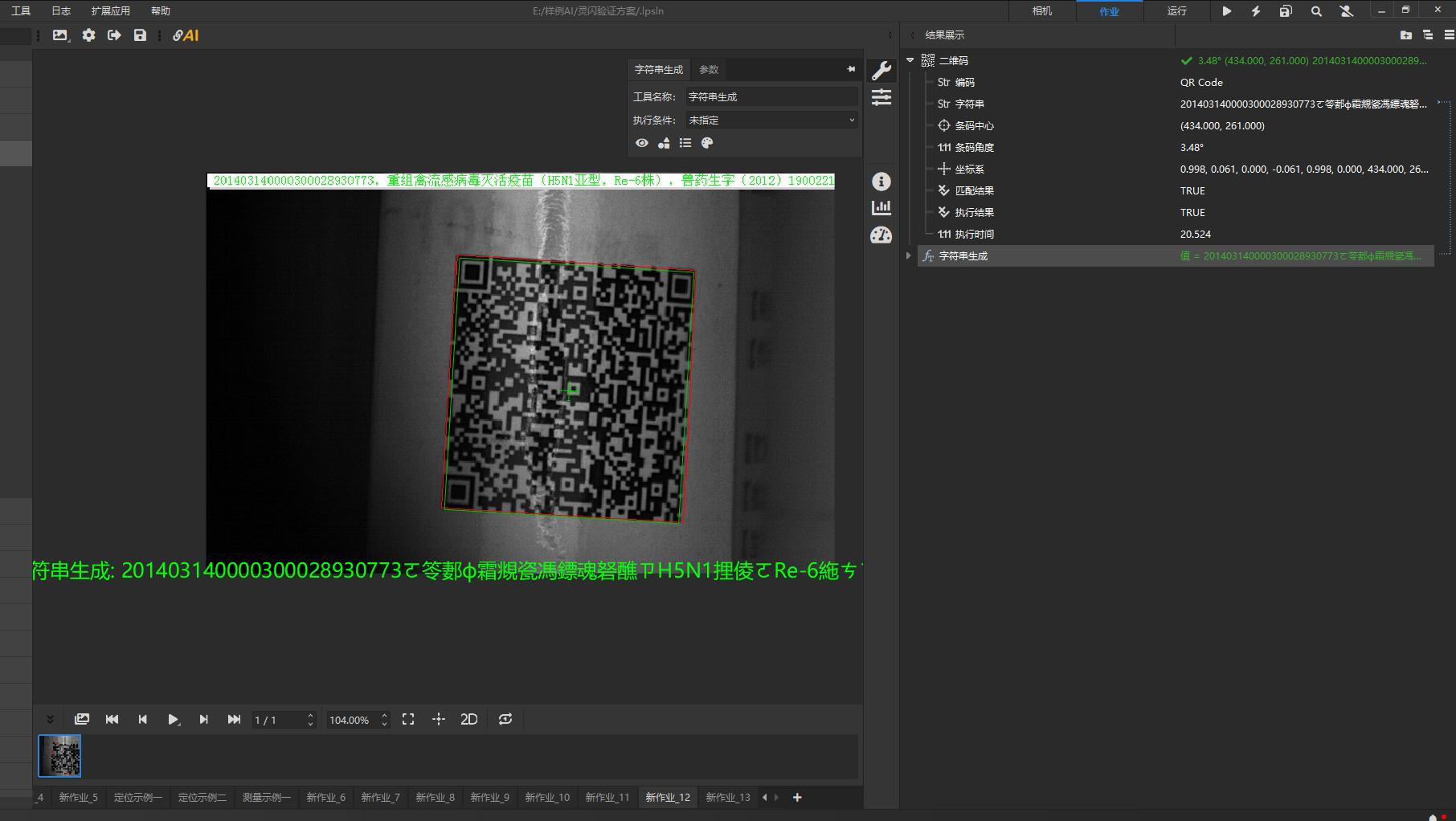Click the lightning bolt quick run icon
Viewport: 1456px width, 821px height.
(1256, 11)
